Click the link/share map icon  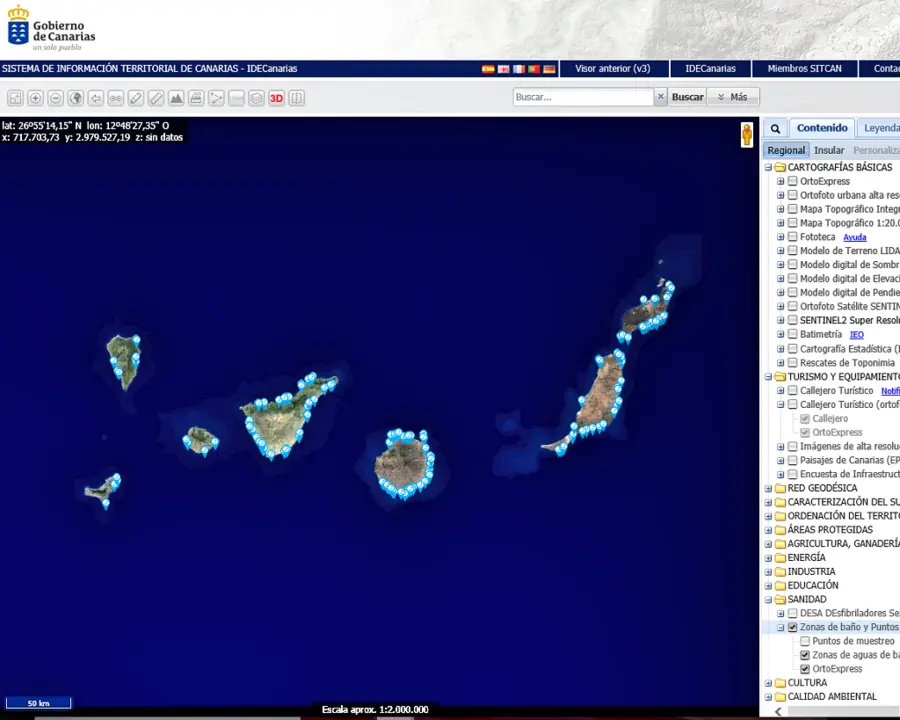[x=116, y=98]
